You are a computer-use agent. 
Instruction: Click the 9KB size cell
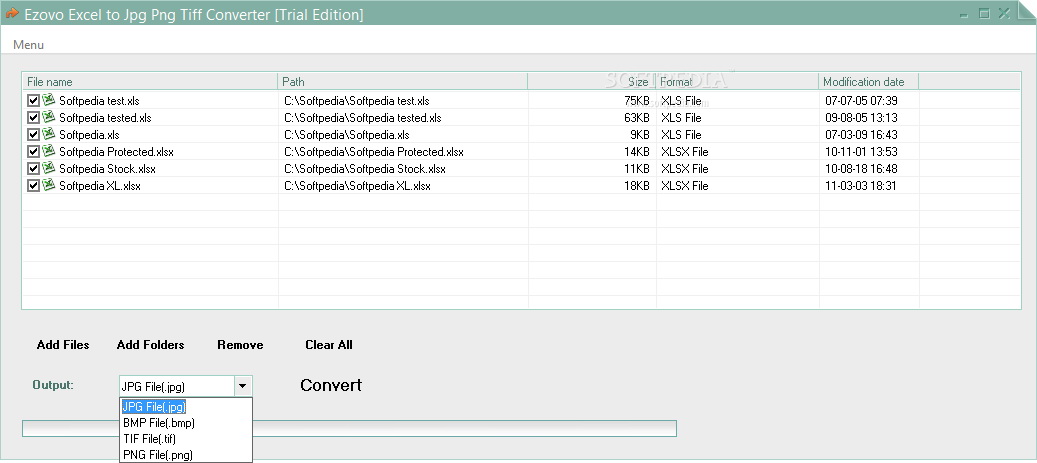pos(640,136)
